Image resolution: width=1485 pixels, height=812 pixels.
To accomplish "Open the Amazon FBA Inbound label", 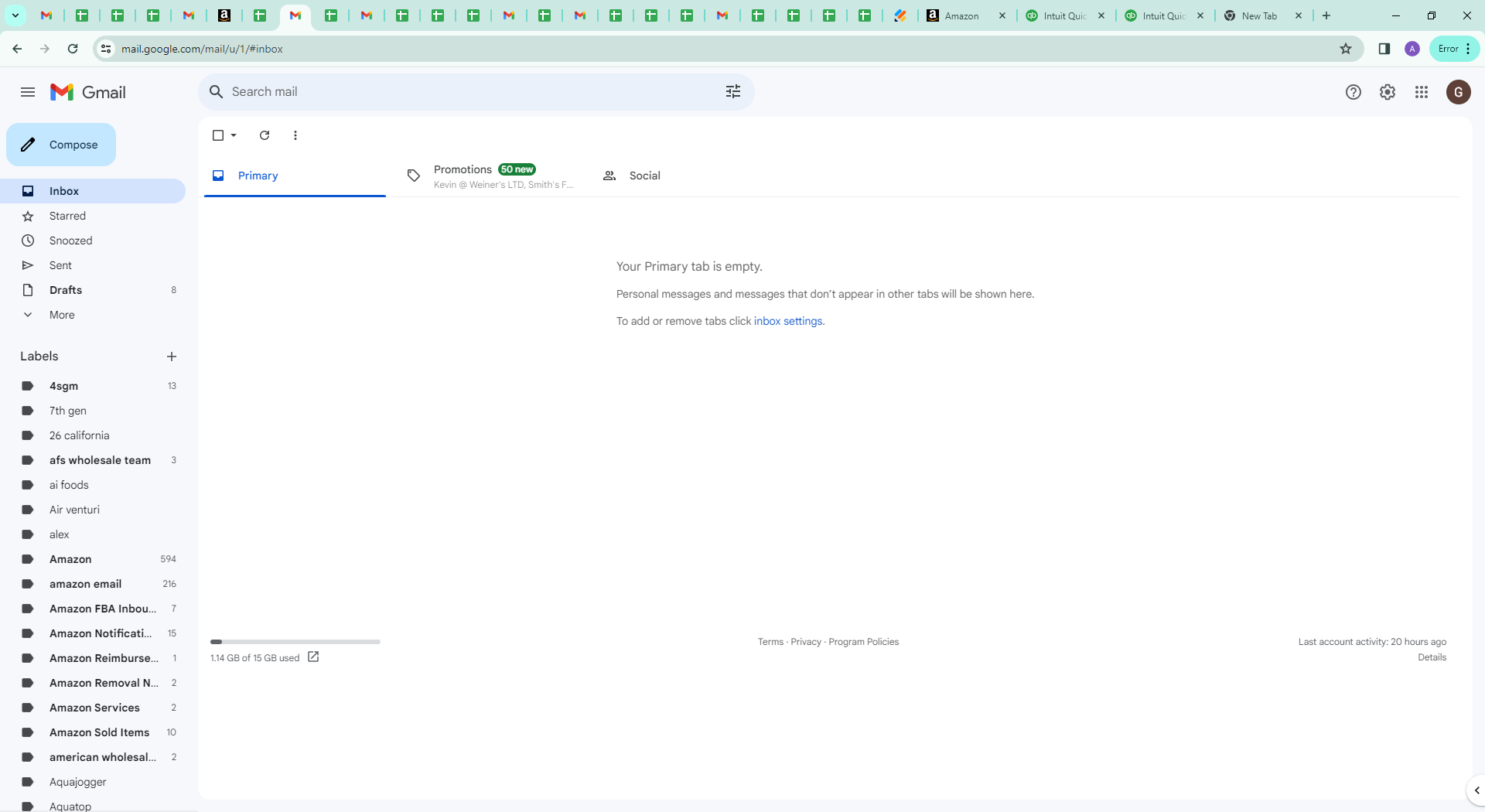I will [x=93, y=609].
